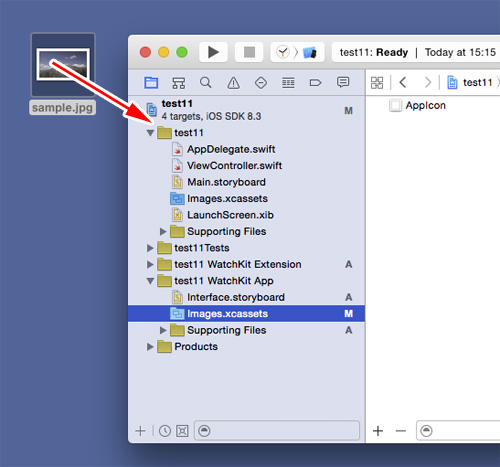The height and width of the screenshot is (467, 500).
Task: Open the Issue navigator warning triangle
Action: [233, 83]
